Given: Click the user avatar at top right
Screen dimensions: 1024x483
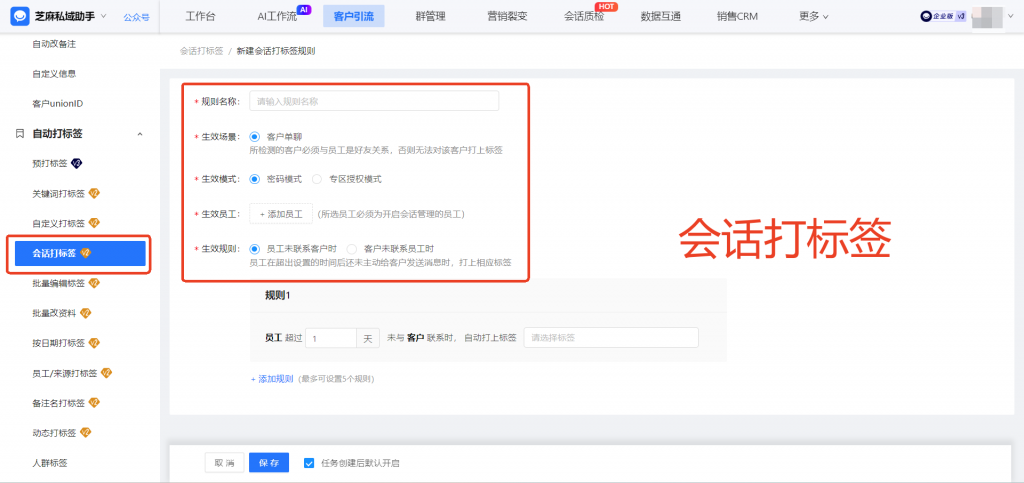Looking at the screenshot, I should point(987,17).
